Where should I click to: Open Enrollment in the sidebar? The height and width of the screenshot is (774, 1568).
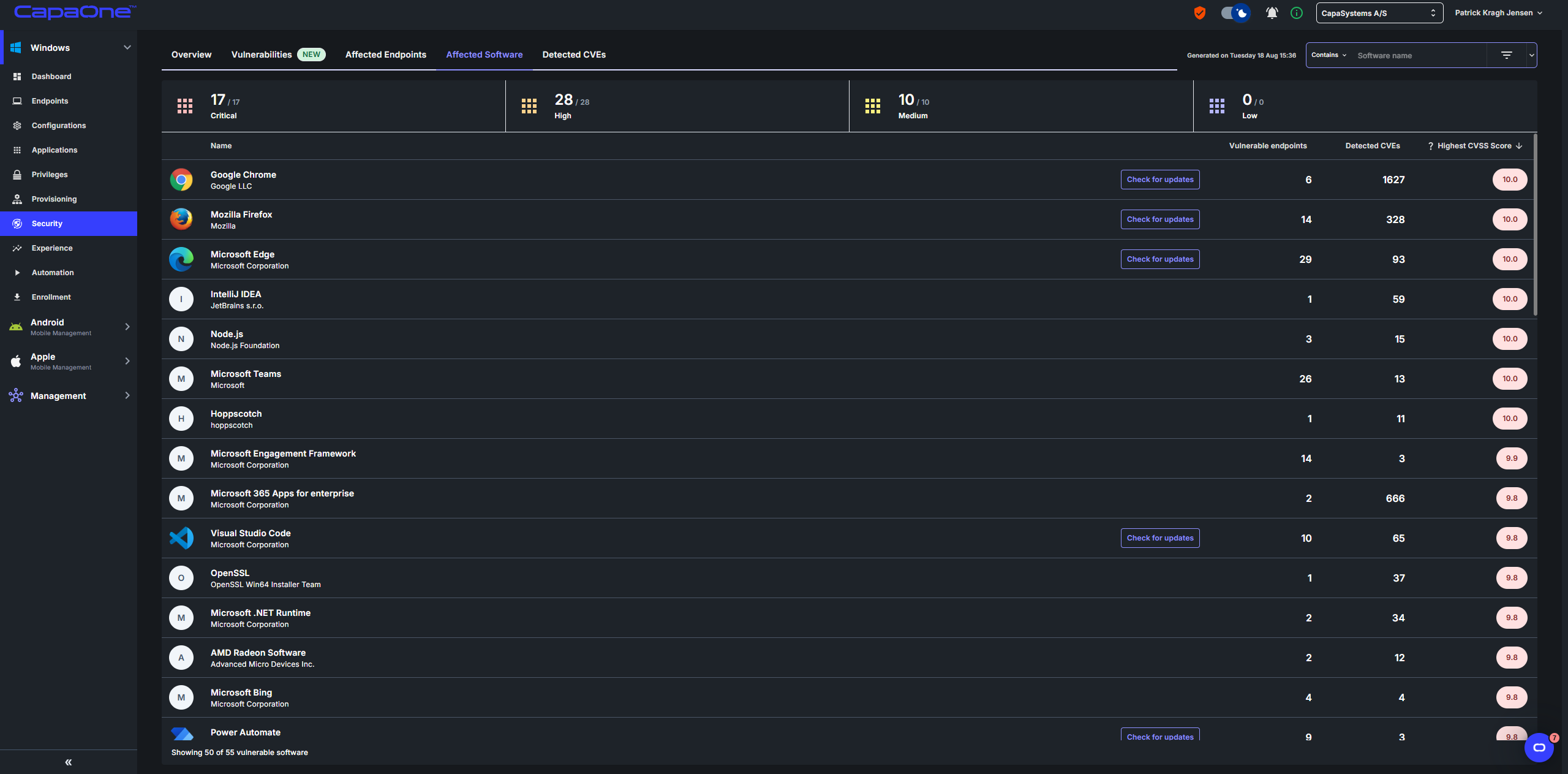[69, 297]
